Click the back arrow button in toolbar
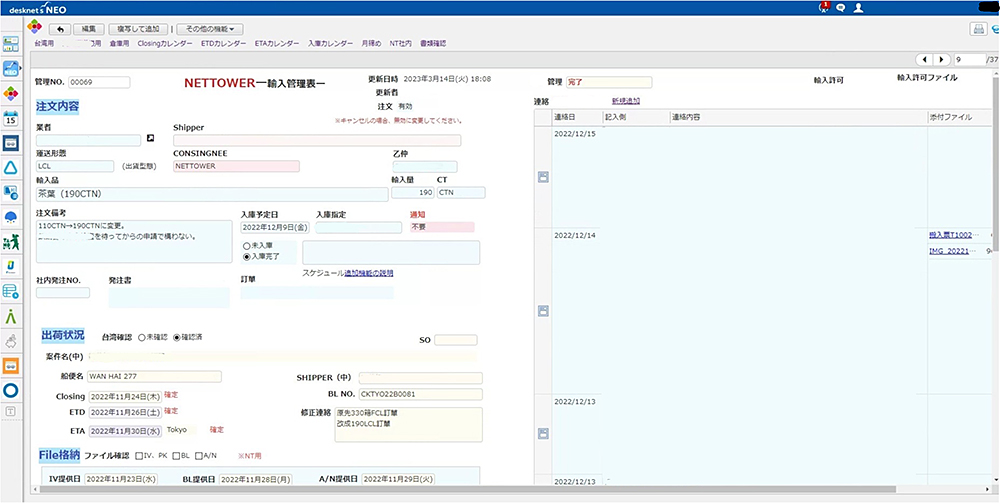The image size is (1000, 503). tap(62, 30)
